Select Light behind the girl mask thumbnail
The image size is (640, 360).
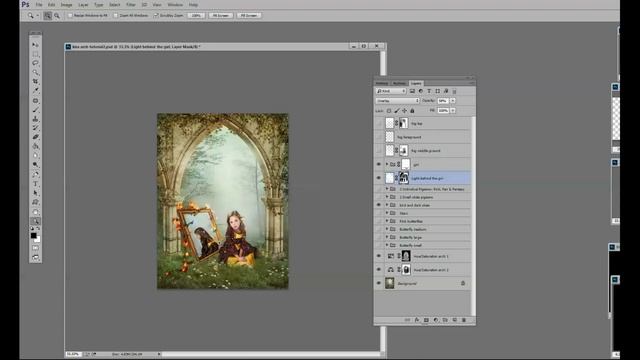click(x=403, y=178)
